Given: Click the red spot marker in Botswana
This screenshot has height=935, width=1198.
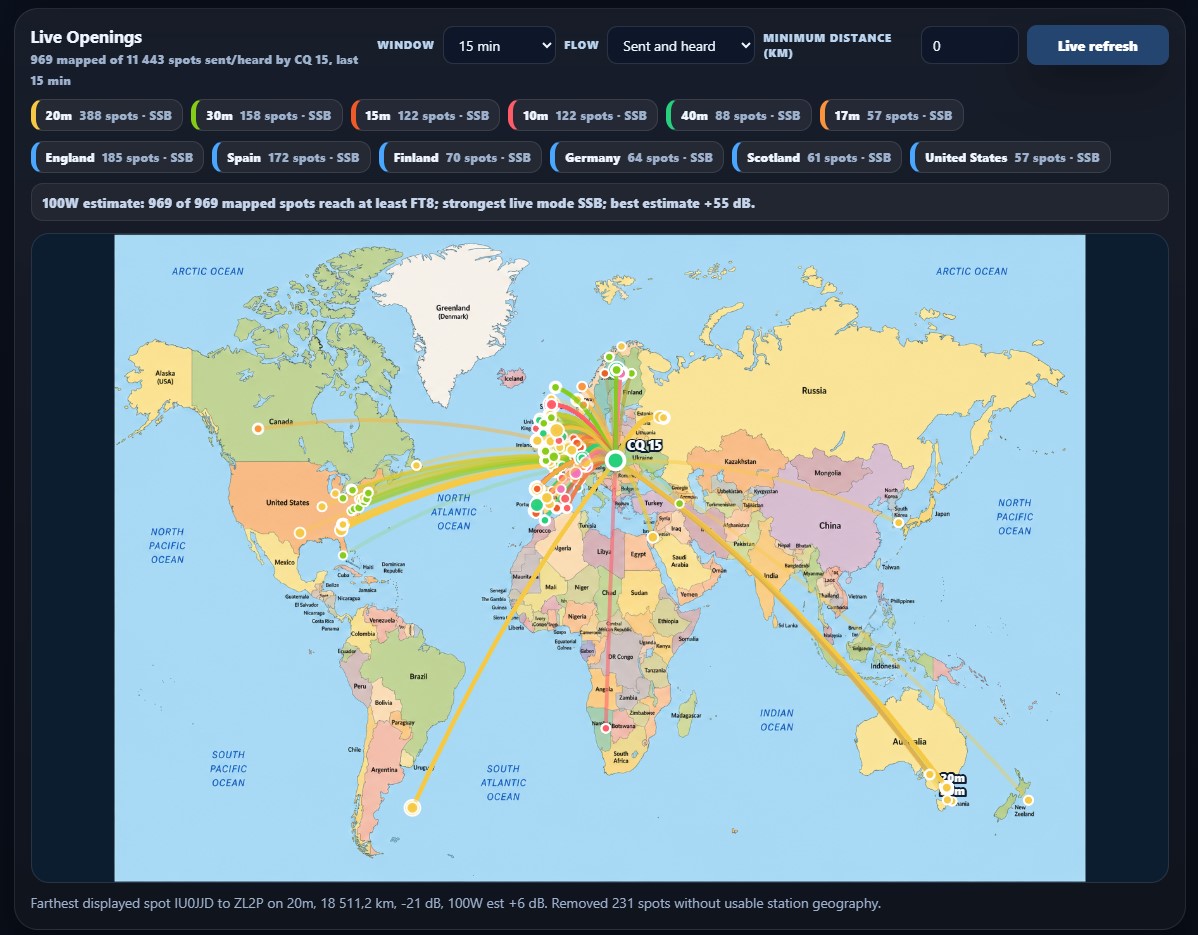Looking at the screenshot, I should tap(606, 728).
